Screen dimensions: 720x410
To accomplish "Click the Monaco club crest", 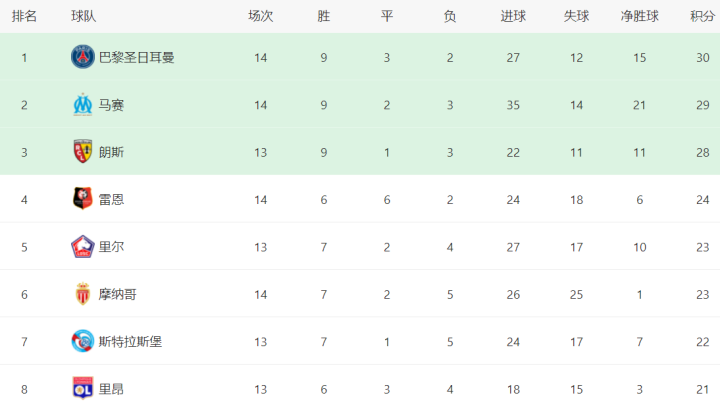I will (82, 294).
